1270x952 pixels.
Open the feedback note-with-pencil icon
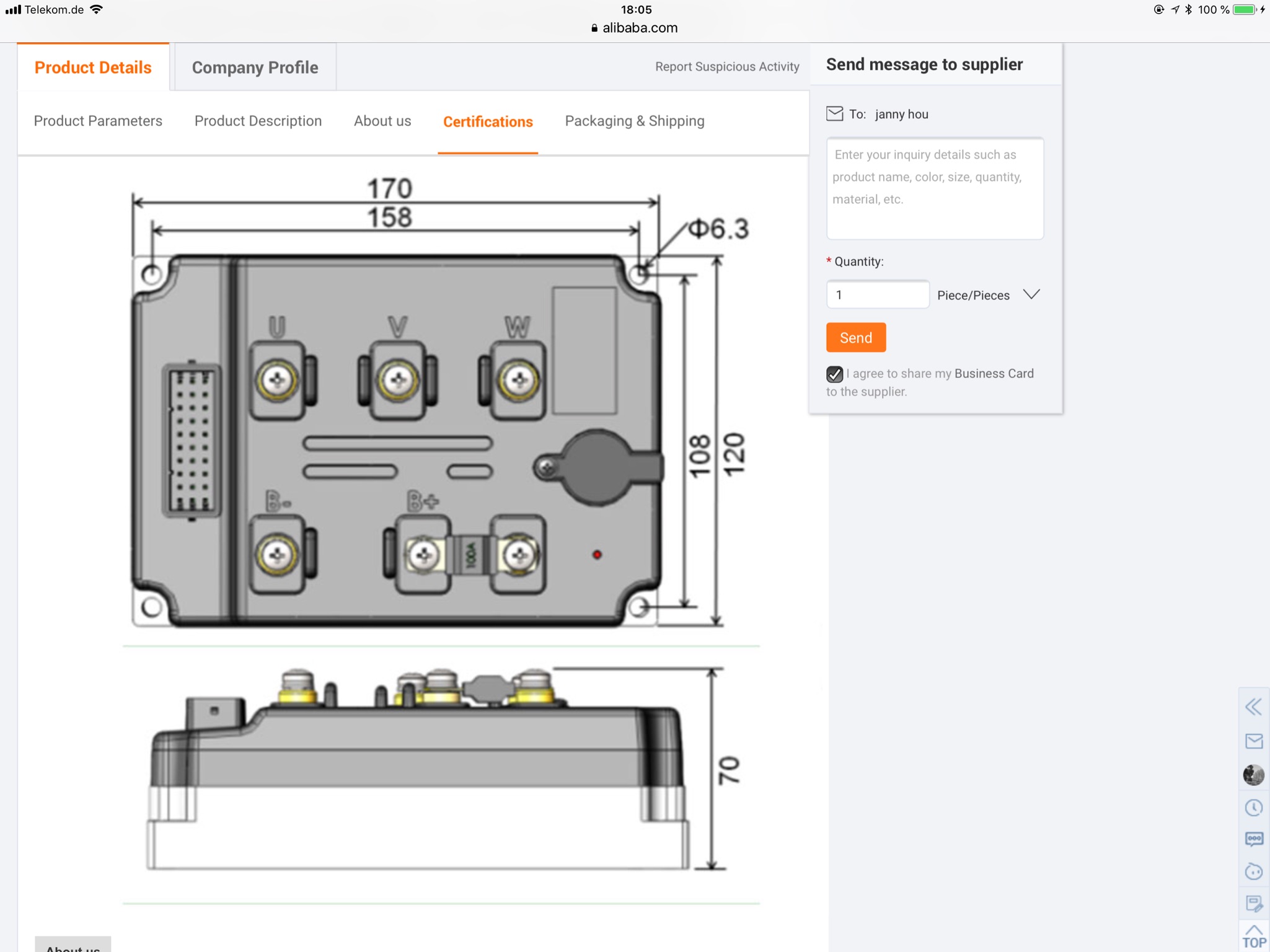click(1253, 904)
